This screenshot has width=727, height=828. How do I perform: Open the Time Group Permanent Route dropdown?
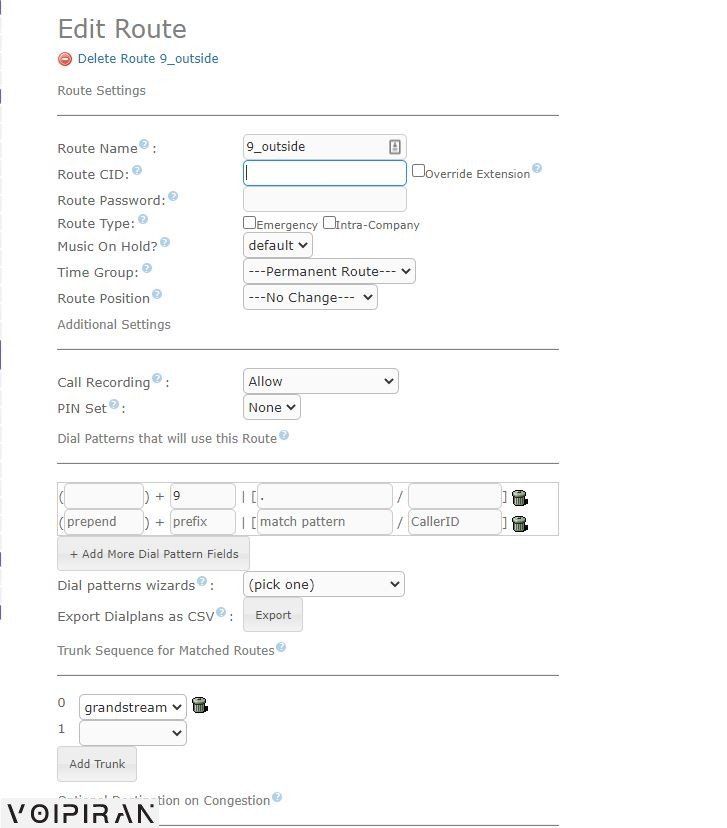click(x=329, y=271)
